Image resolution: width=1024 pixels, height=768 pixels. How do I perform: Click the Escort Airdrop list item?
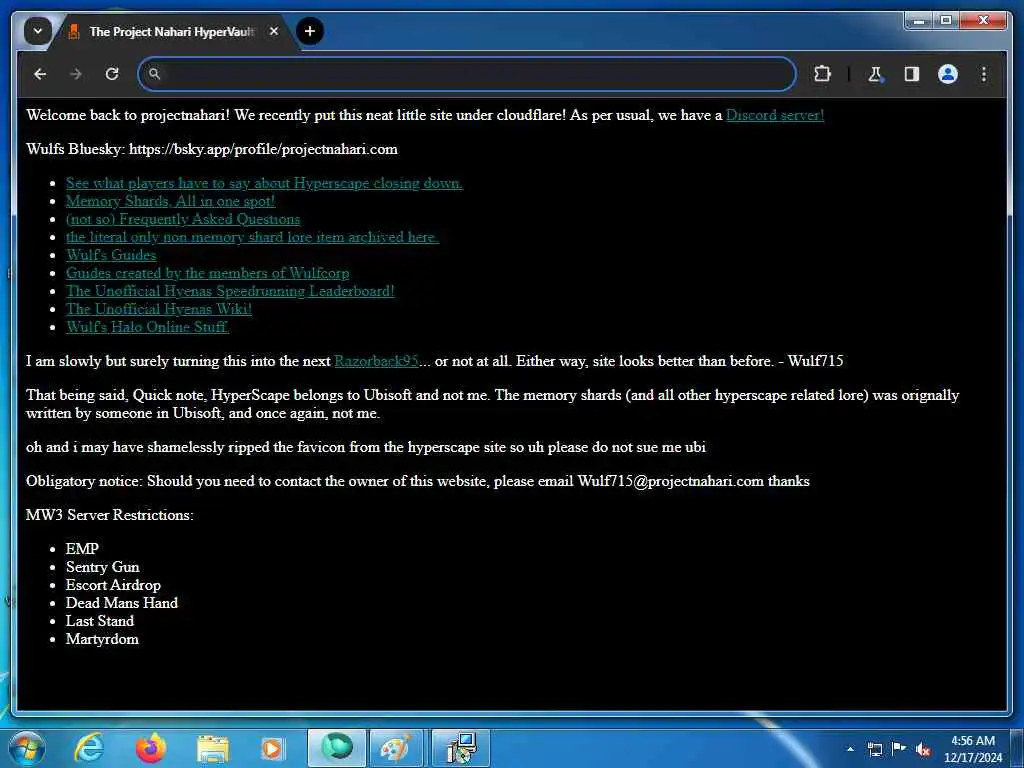(113, 585)
